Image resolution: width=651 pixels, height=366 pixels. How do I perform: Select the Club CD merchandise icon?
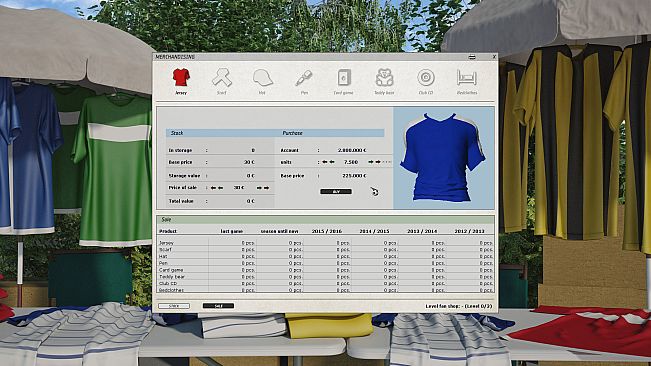(426, 78)
